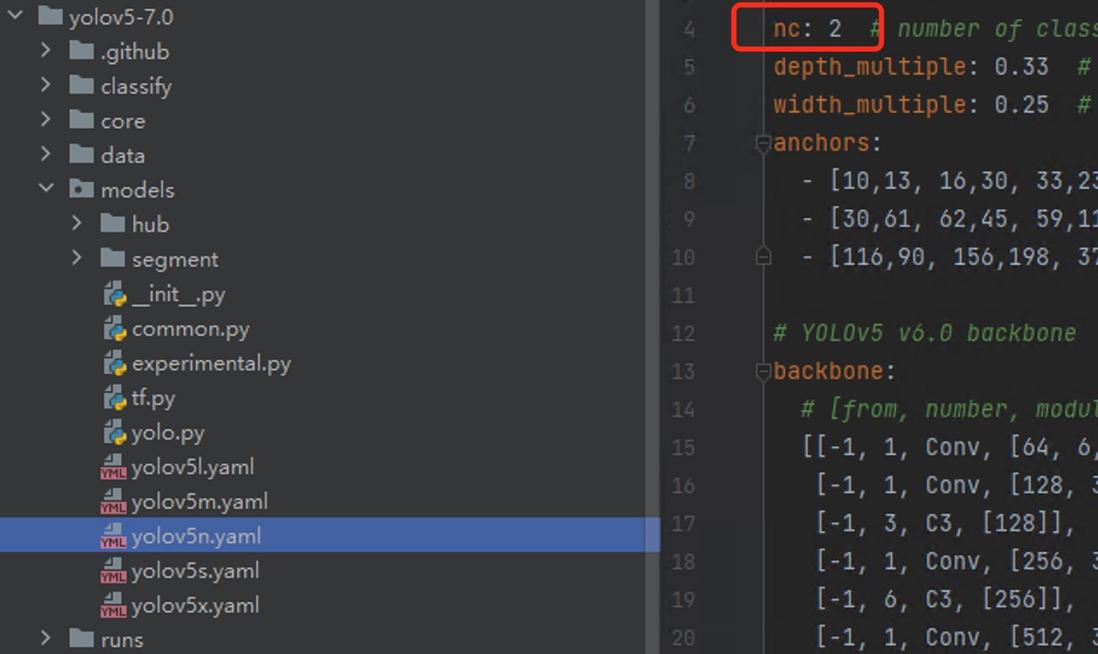Expand the .github folder

[46, 50]
